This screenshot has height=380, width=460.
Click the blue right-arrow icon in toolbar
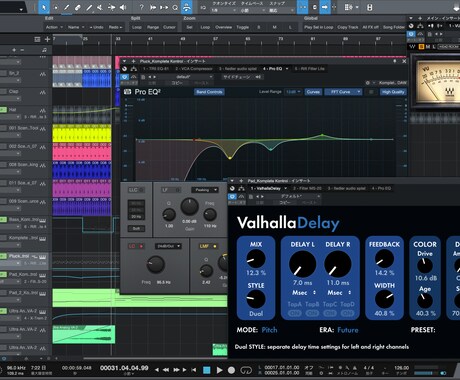pos(324,7)
